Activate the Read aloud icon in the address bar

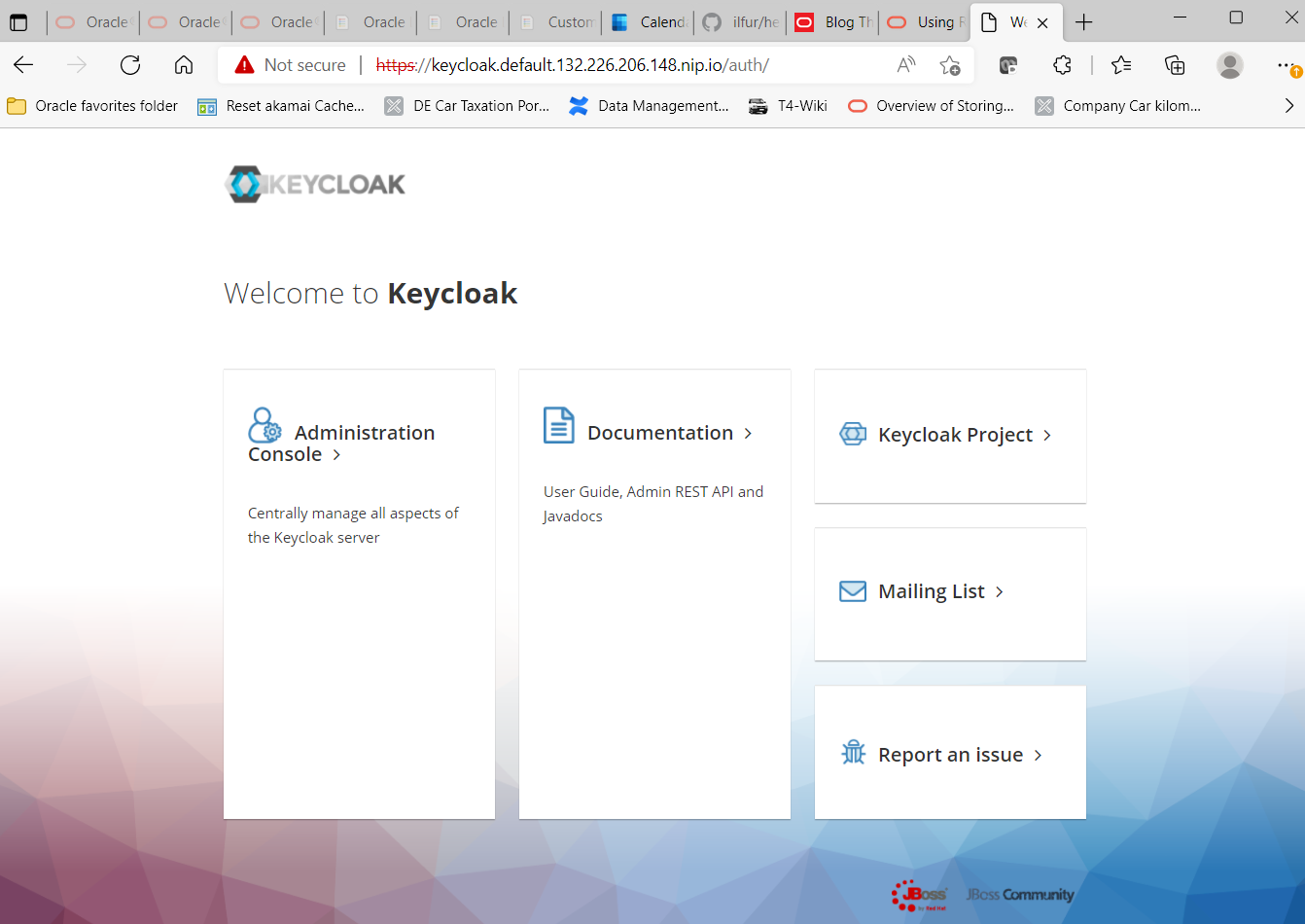[905, 65]
